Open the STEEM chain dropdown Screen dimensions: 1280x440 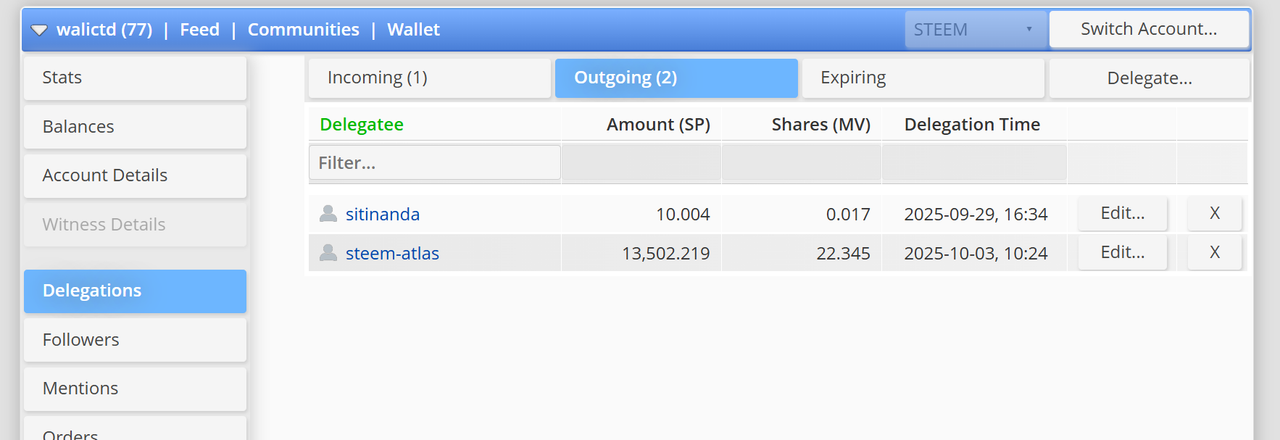click(974, 30)
